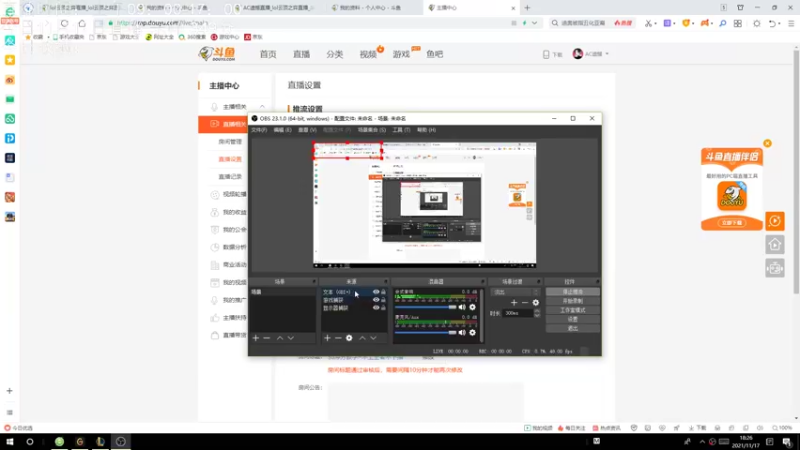Click 立即下载 on the Douyu companion ad
Image resolution: width=800 pixels, height=450 pixels.
(x=732, y=223)
